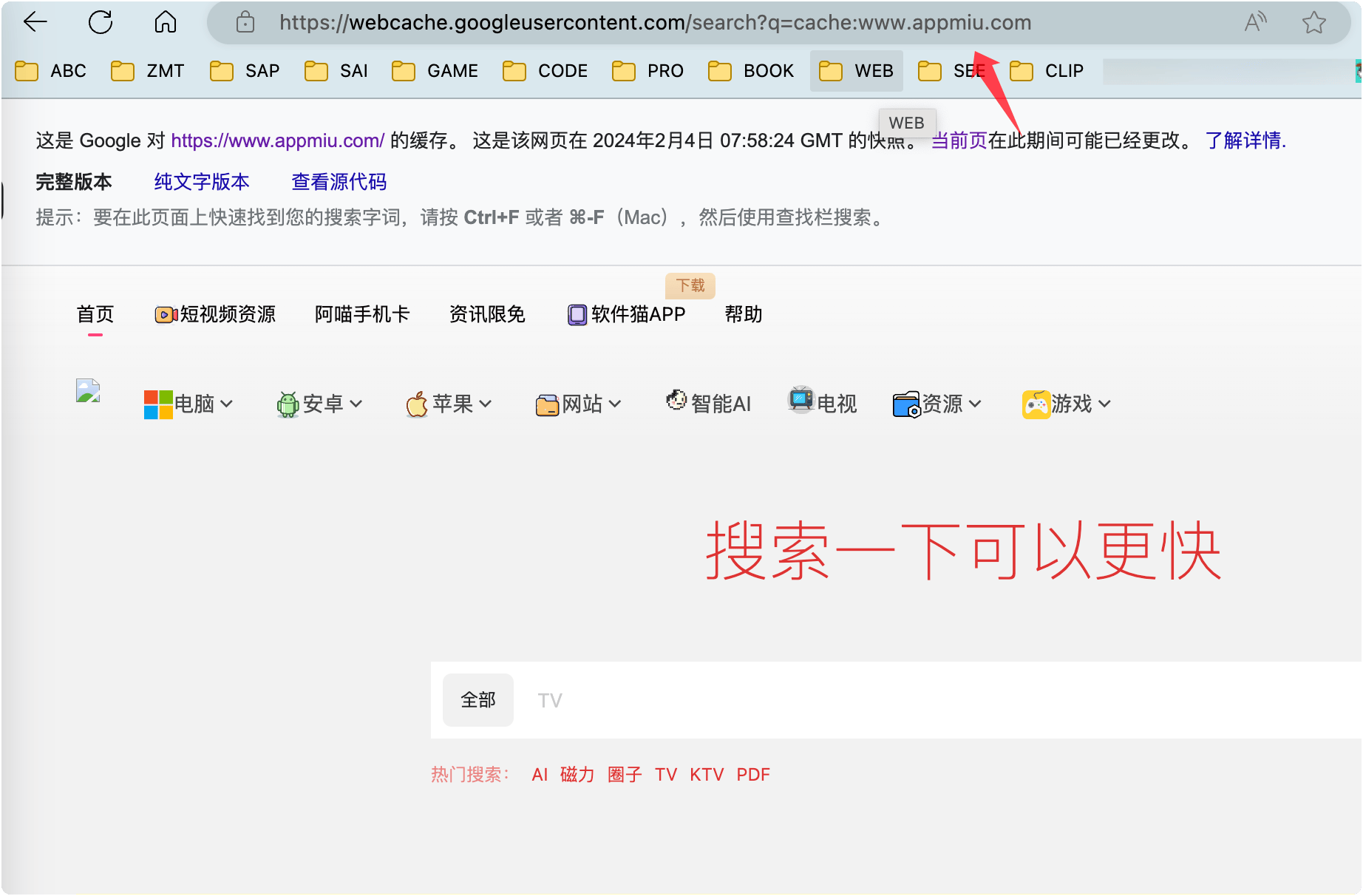
Task: Click the 软件猫APP purple phone icon
Action: click(x=576, y=314)
